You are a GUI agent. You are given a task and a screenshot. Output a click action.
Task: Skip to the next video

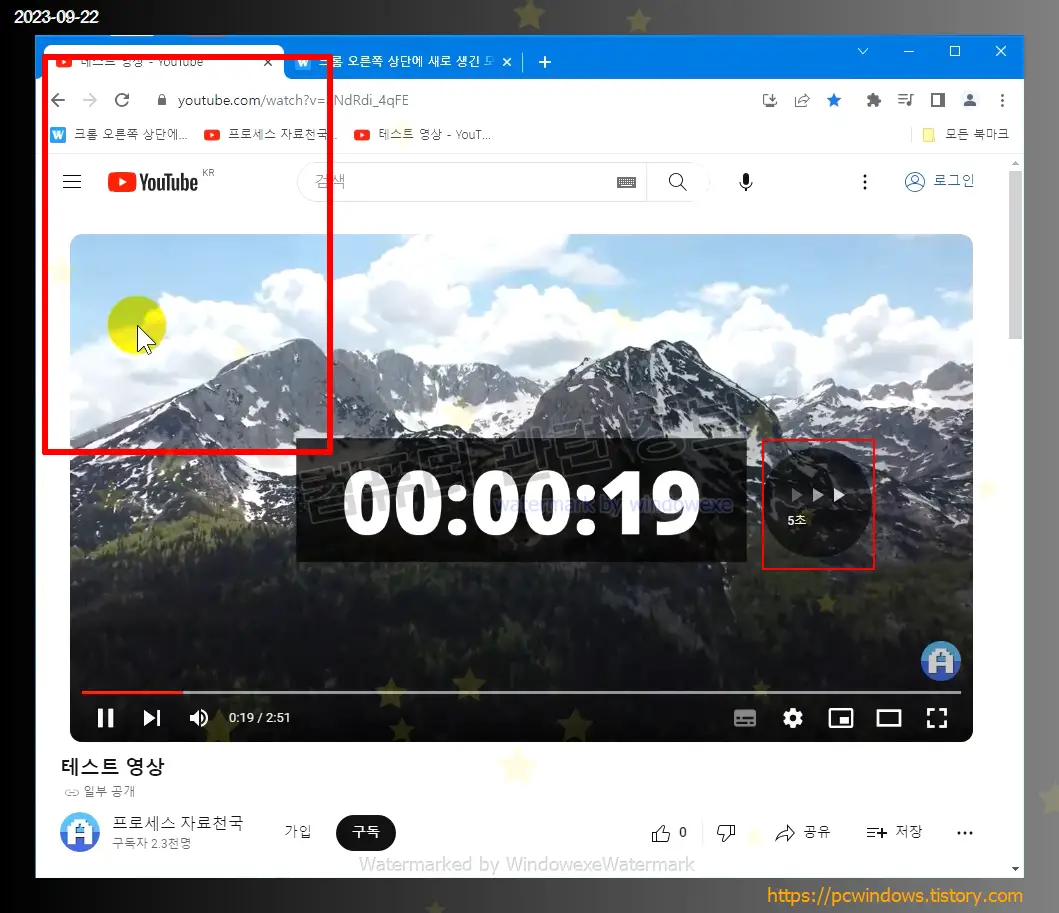152,718
